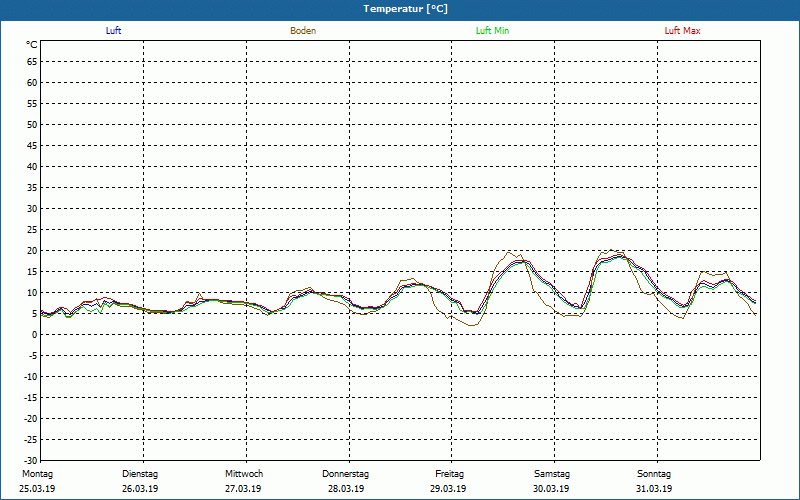Click the date 26.03.19

[140, 489]
